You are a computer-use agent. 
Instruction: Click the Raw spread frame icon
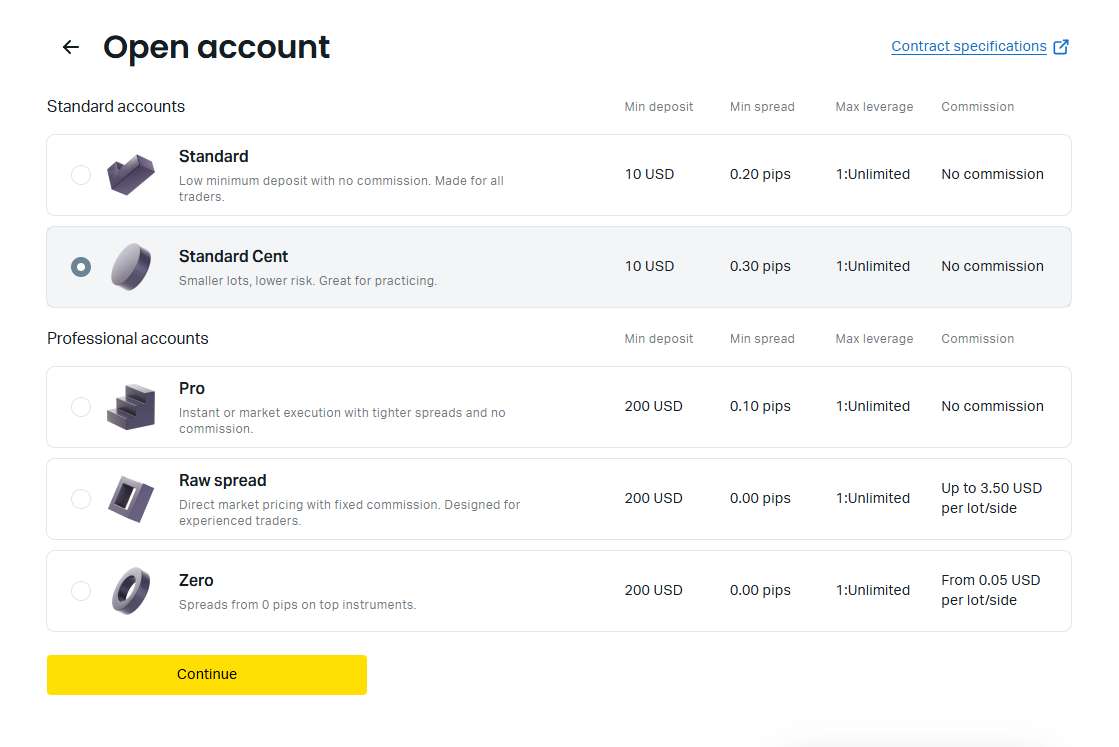tap(131, 499)
